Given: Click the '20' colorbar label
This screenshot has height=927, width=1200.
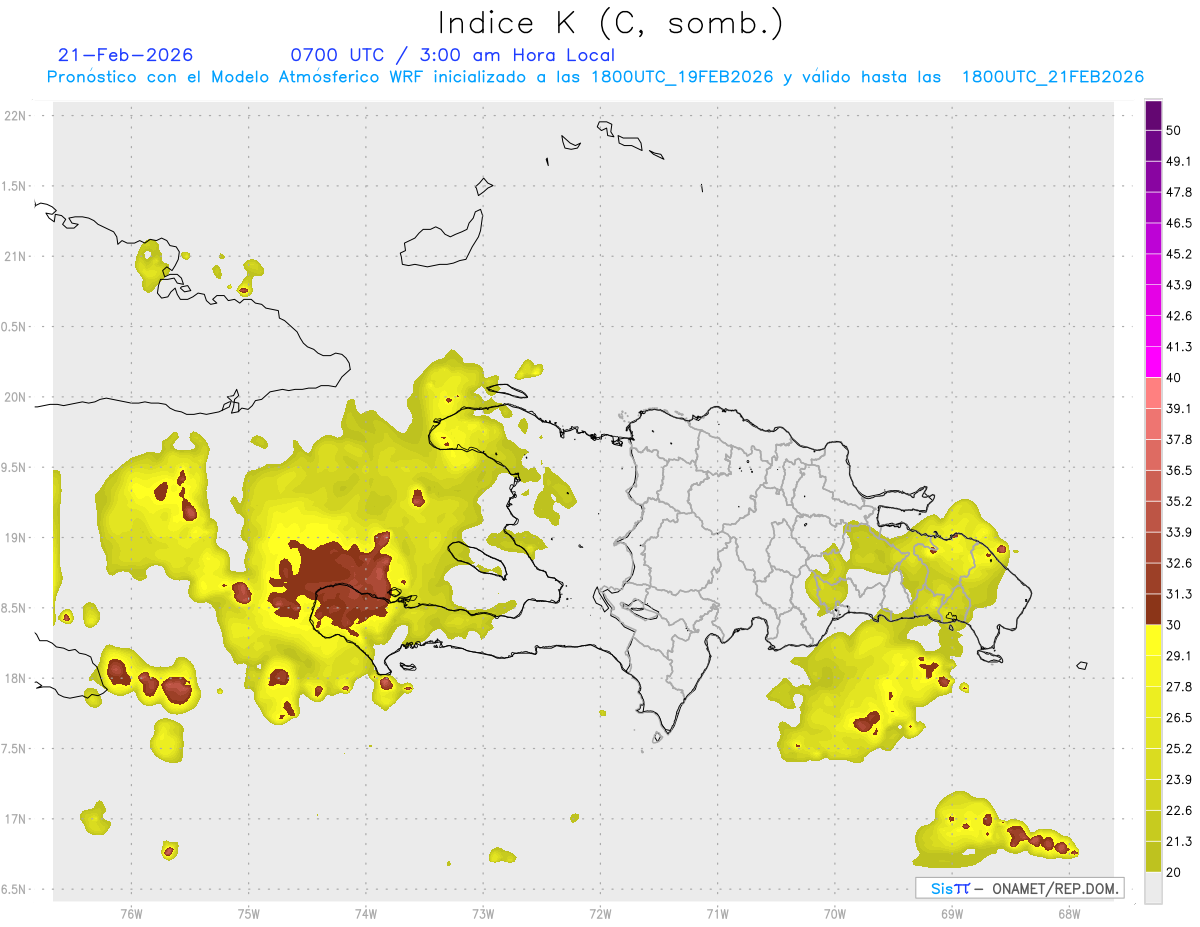Looking at the screenshot, I should [x=1174, y=873].
